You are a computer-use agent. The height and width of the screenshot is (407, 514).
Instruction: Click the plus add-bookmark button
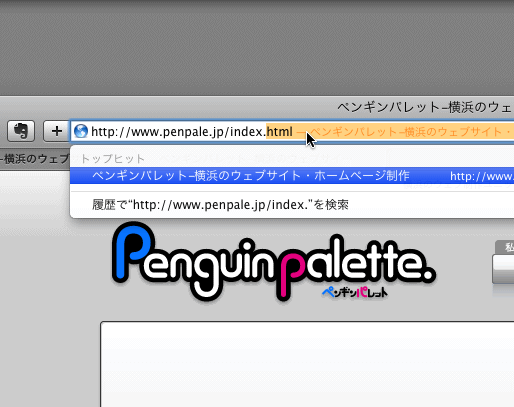click(x=56, y=131)
